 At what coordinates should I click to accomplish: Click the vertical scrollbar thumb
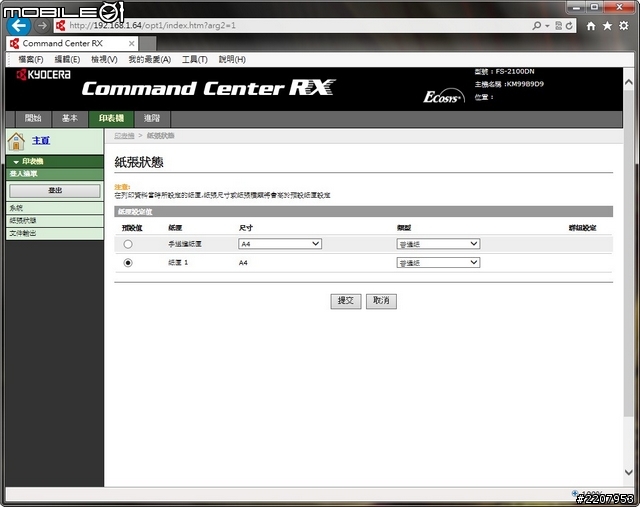(629, 253)
